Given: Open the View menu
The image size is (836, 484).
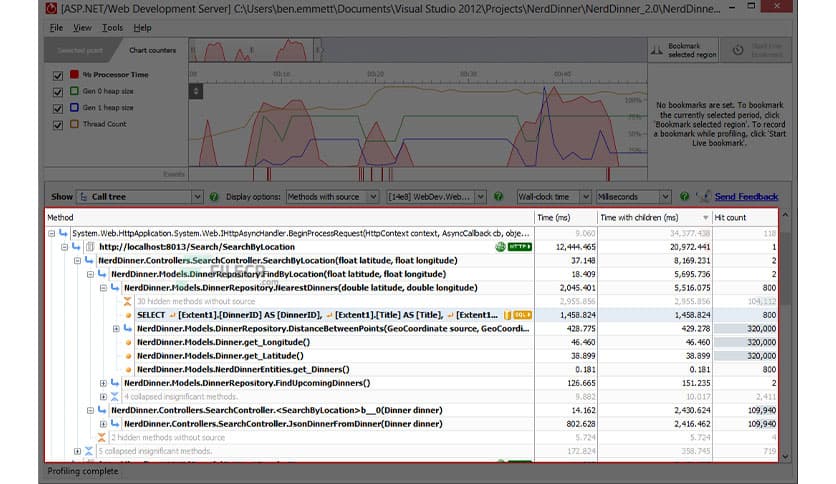Looking at the screenshot, I should point(82,28).
